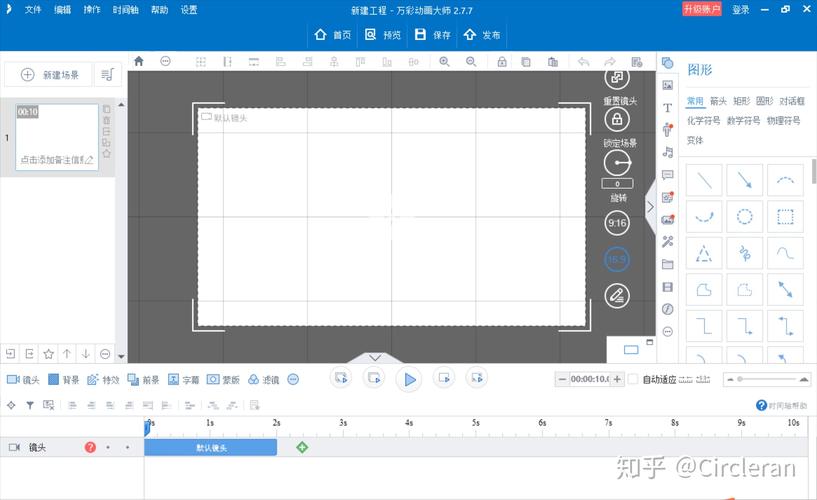Open the shapes tool in the right sidebar
Screen dimensions: 817x500
pos(667,63)
